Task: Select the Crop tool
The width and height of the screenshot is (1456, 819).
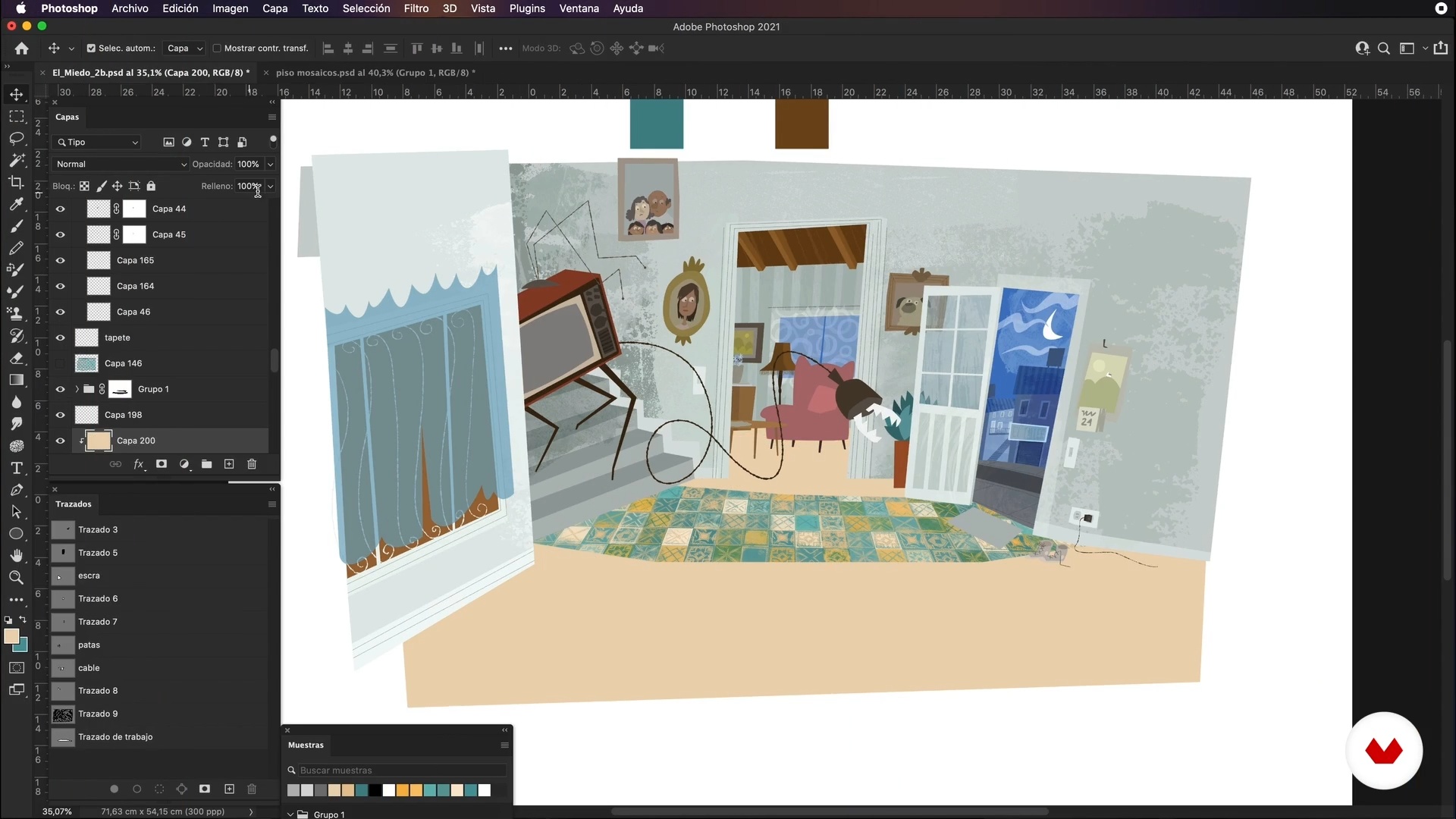Action: (16, 183)
